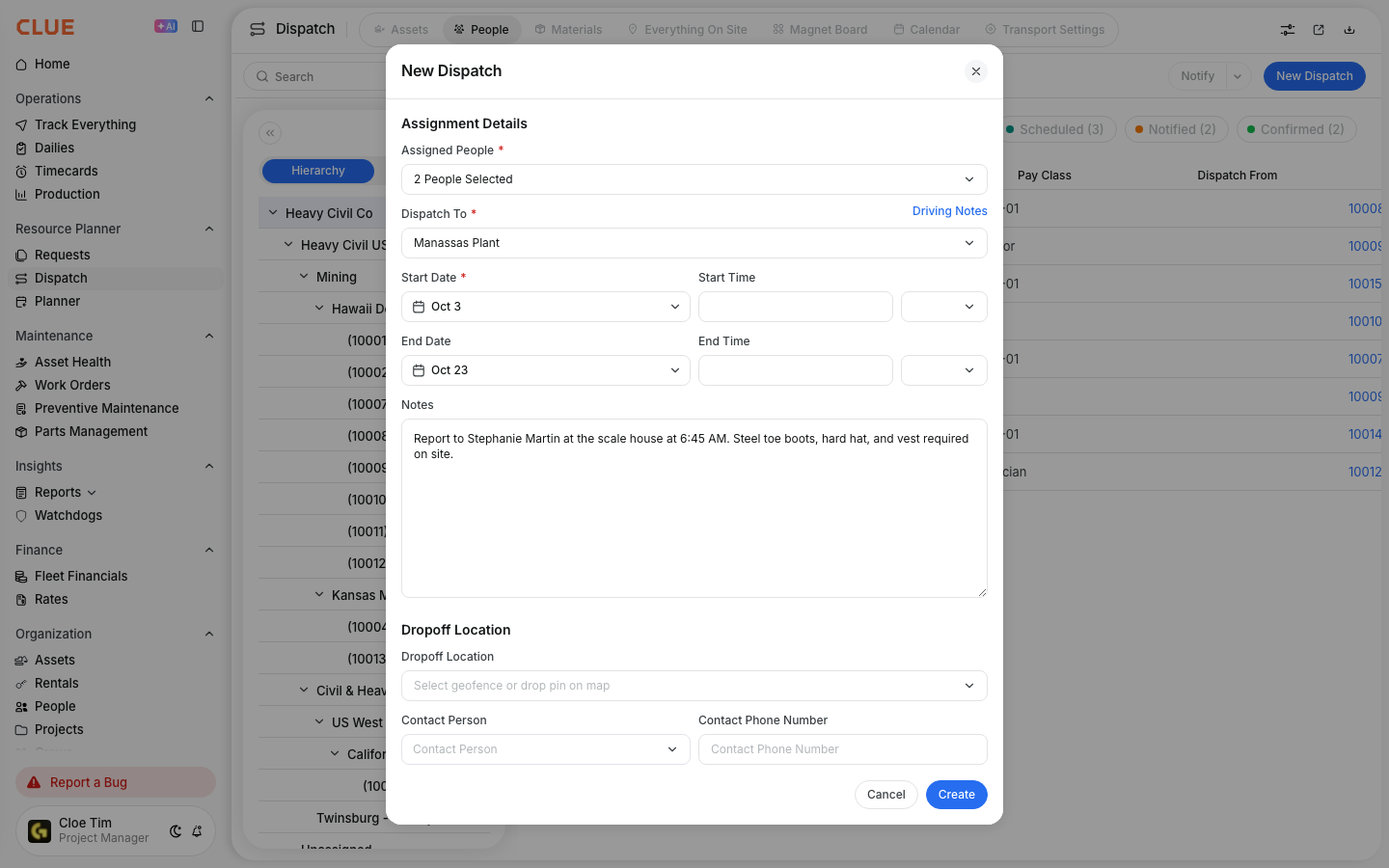
Task: Open the Driving Notes link
Action: coord(950,211)
